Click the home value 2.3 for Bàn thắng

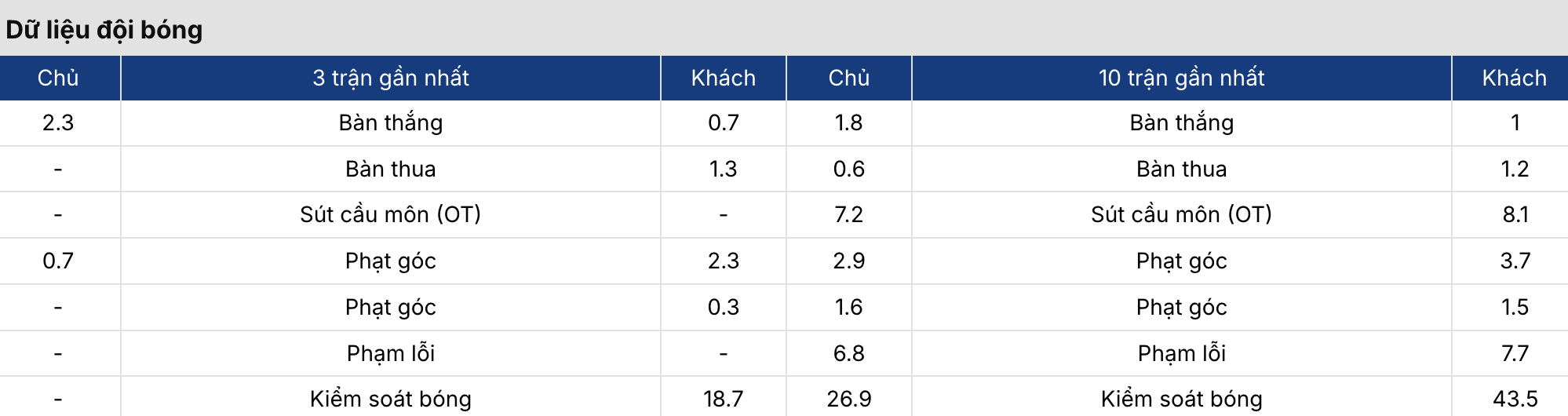pos(58,122)
